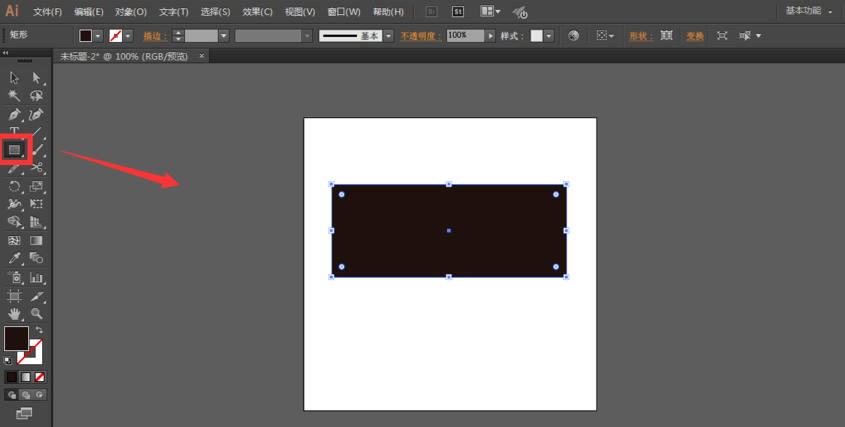Open the 文件(F) menu

point(47,12)
